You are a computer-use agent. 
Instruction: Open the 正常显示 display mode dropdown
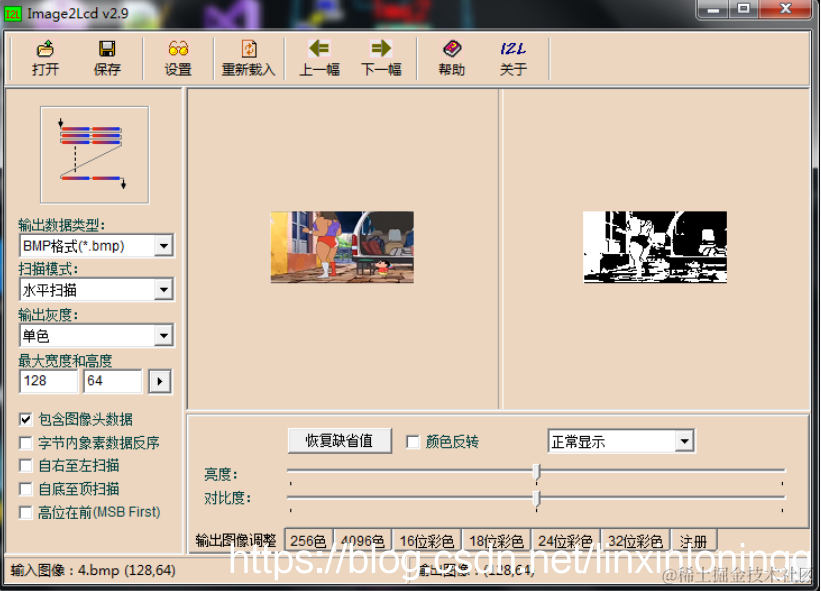click(686, 440)
